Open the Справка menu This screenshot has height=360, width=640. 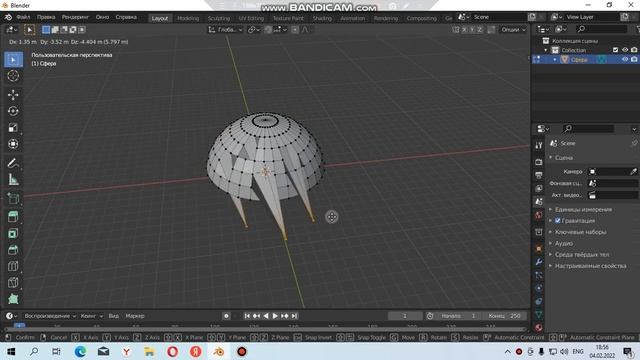126,17
